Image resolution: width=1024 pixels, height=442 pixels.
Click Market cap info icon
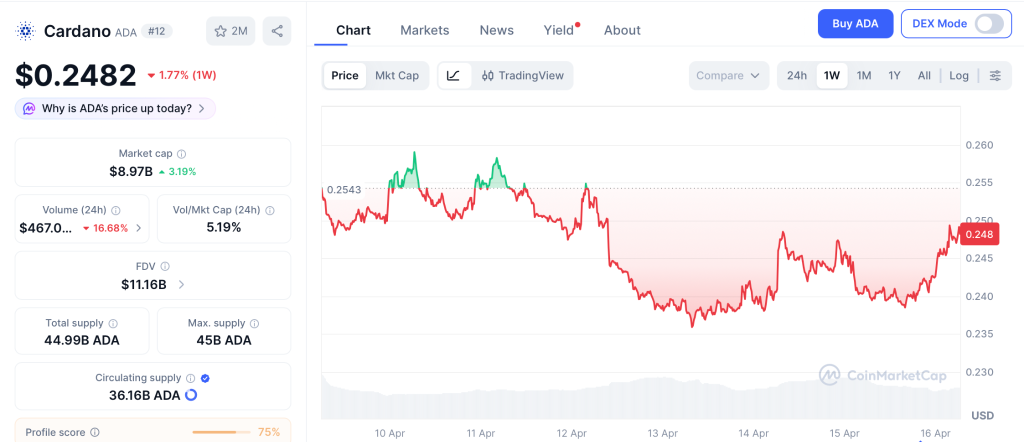coord(181,154)
